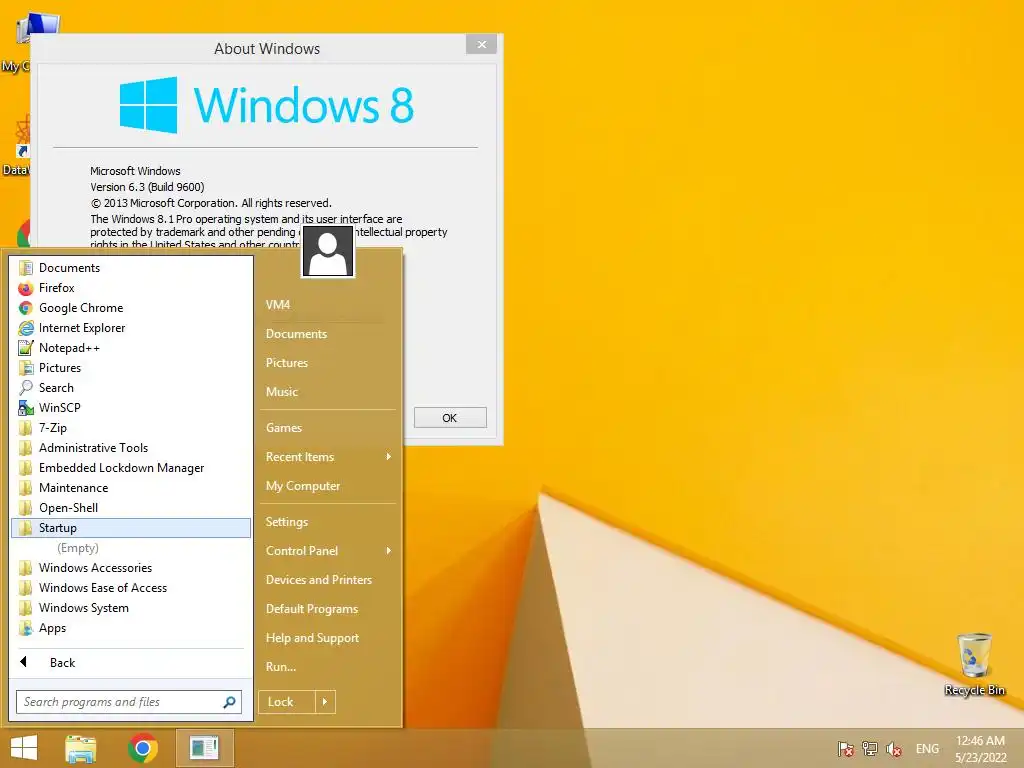Viewport: 1024px width, 768px height.
Task: Expand the Windows Accessories folder
Action: pos(131,568)
